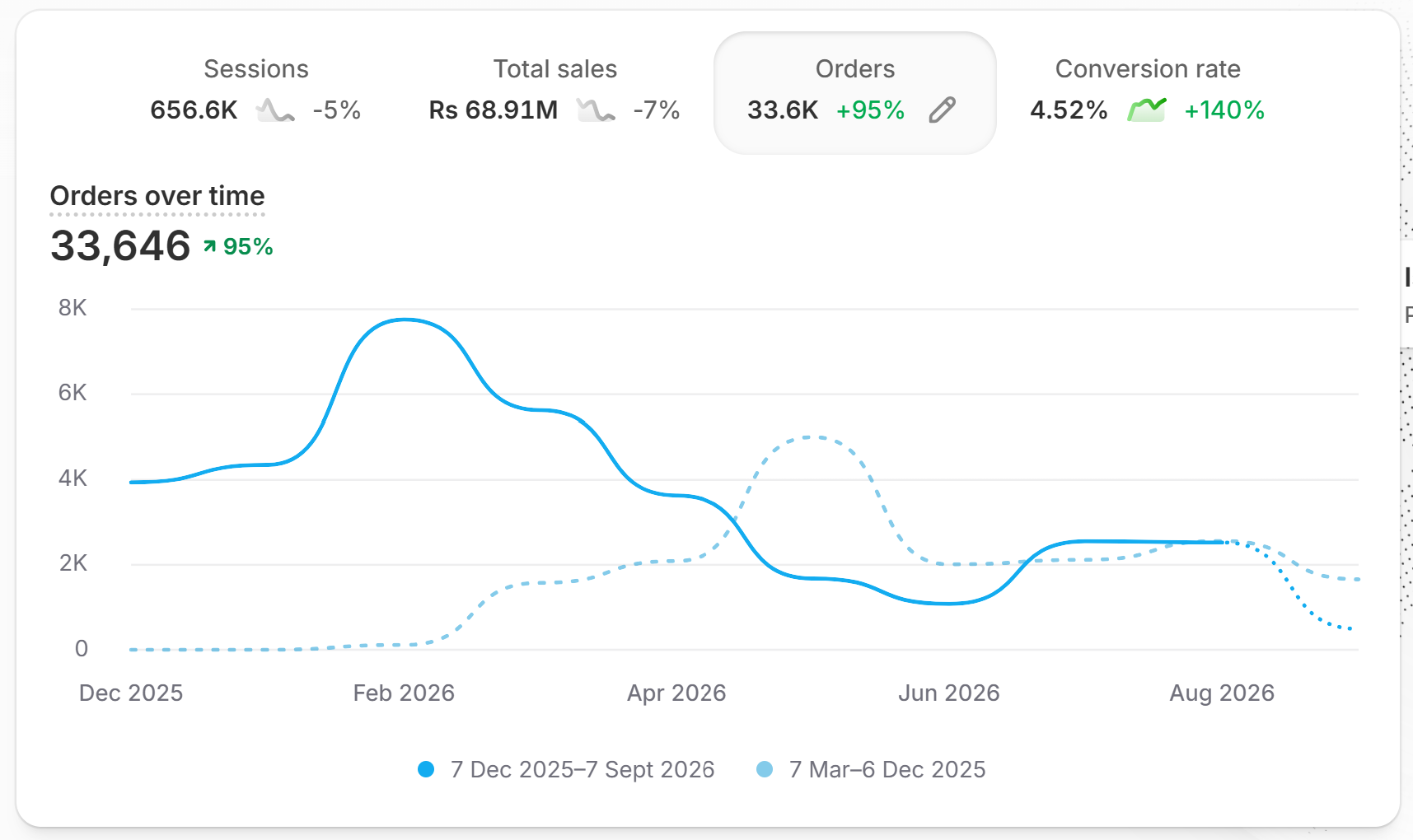This screenshot has height=840, width=1413.
Task: Click the Feb 2026 axis label
Action: (x=404, y=693)
